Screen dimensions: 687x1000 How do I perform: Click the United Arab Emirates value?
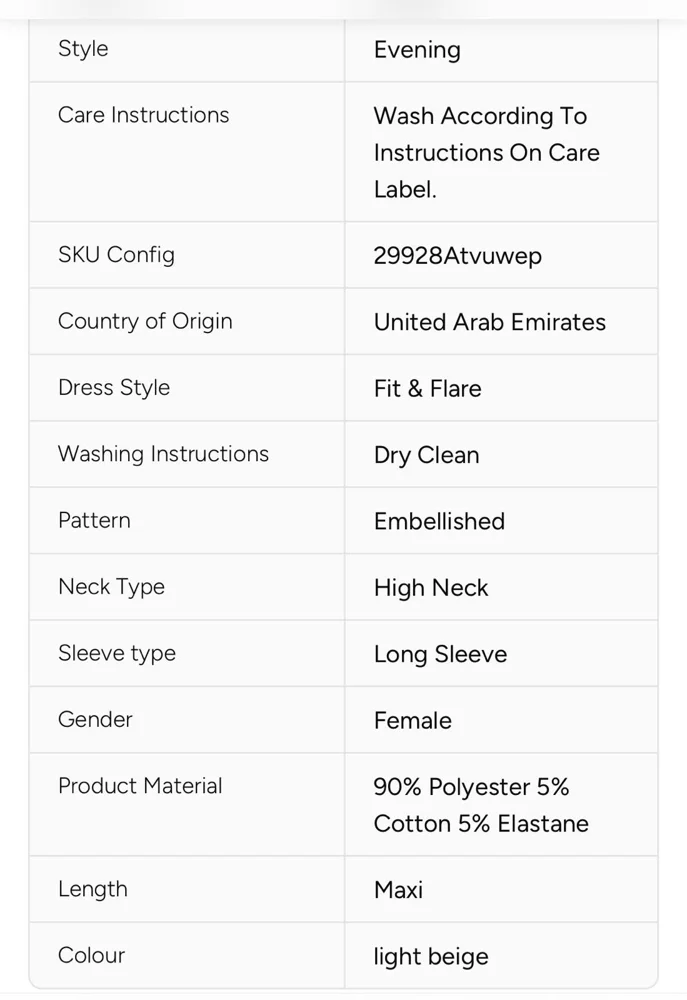[490, 322]
